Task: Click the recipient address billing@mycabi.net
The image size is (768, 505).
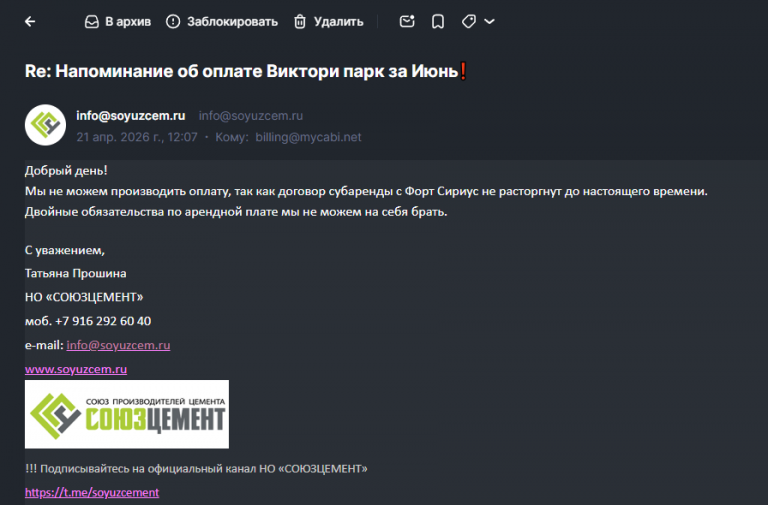Action: 308,137
